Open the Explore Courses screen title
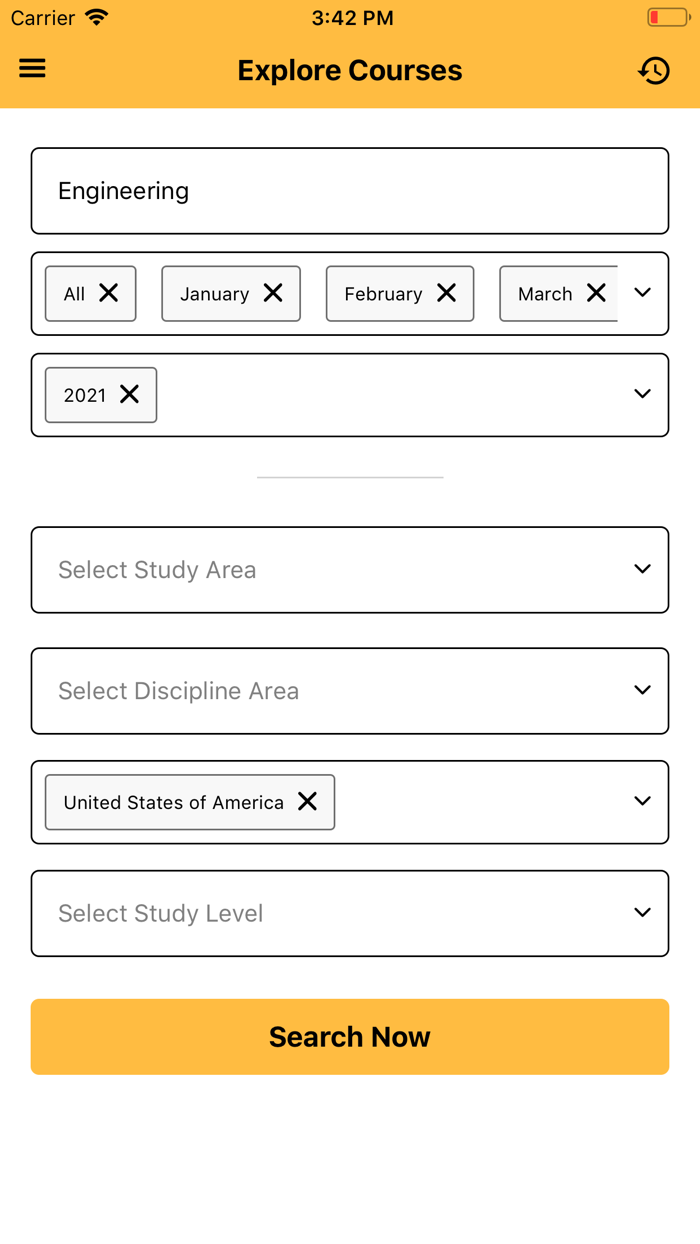 [349, 70]
